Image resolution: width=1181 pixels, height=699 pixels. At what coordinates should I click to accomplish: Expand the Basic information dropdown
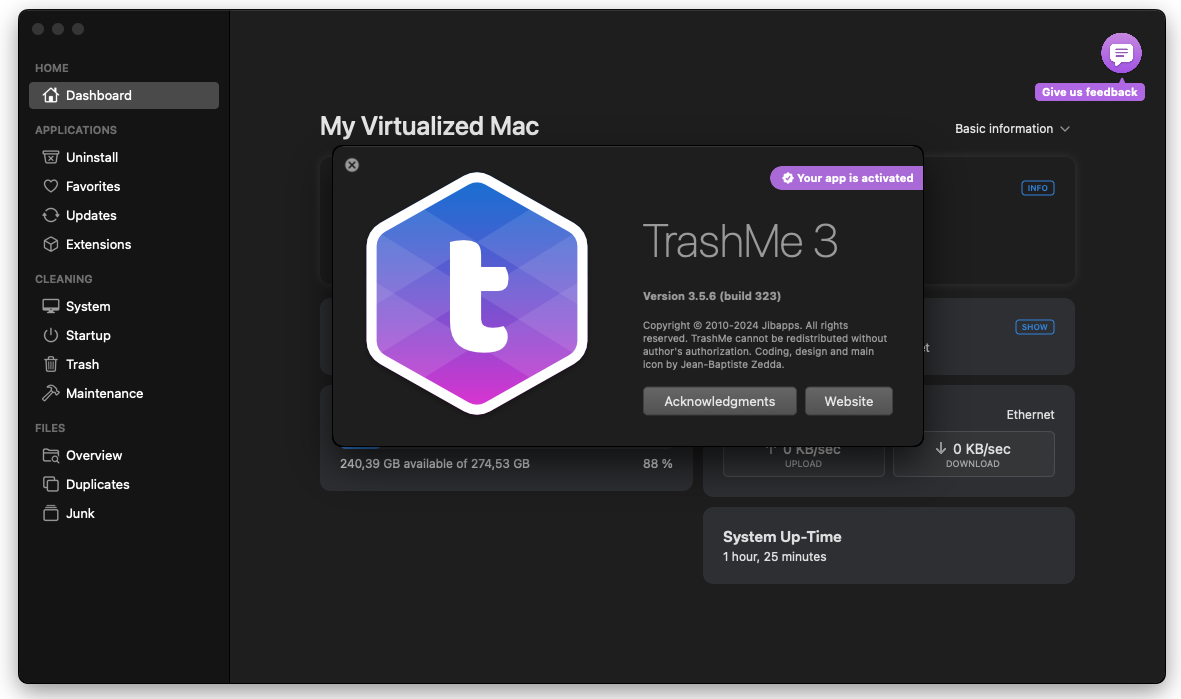1012,129
